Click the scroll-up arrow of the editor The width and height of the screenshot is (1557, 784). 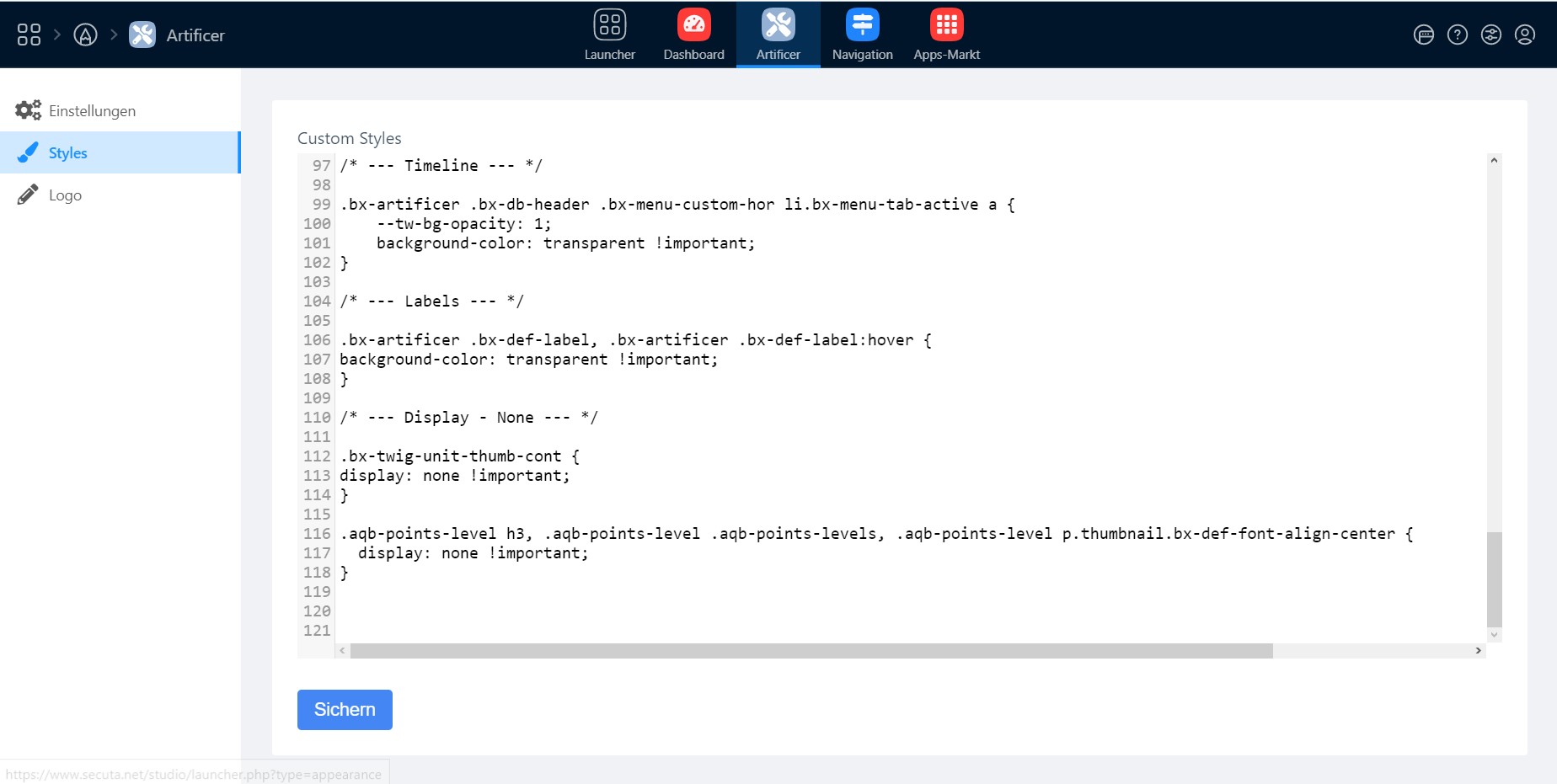click(1494, 160)
